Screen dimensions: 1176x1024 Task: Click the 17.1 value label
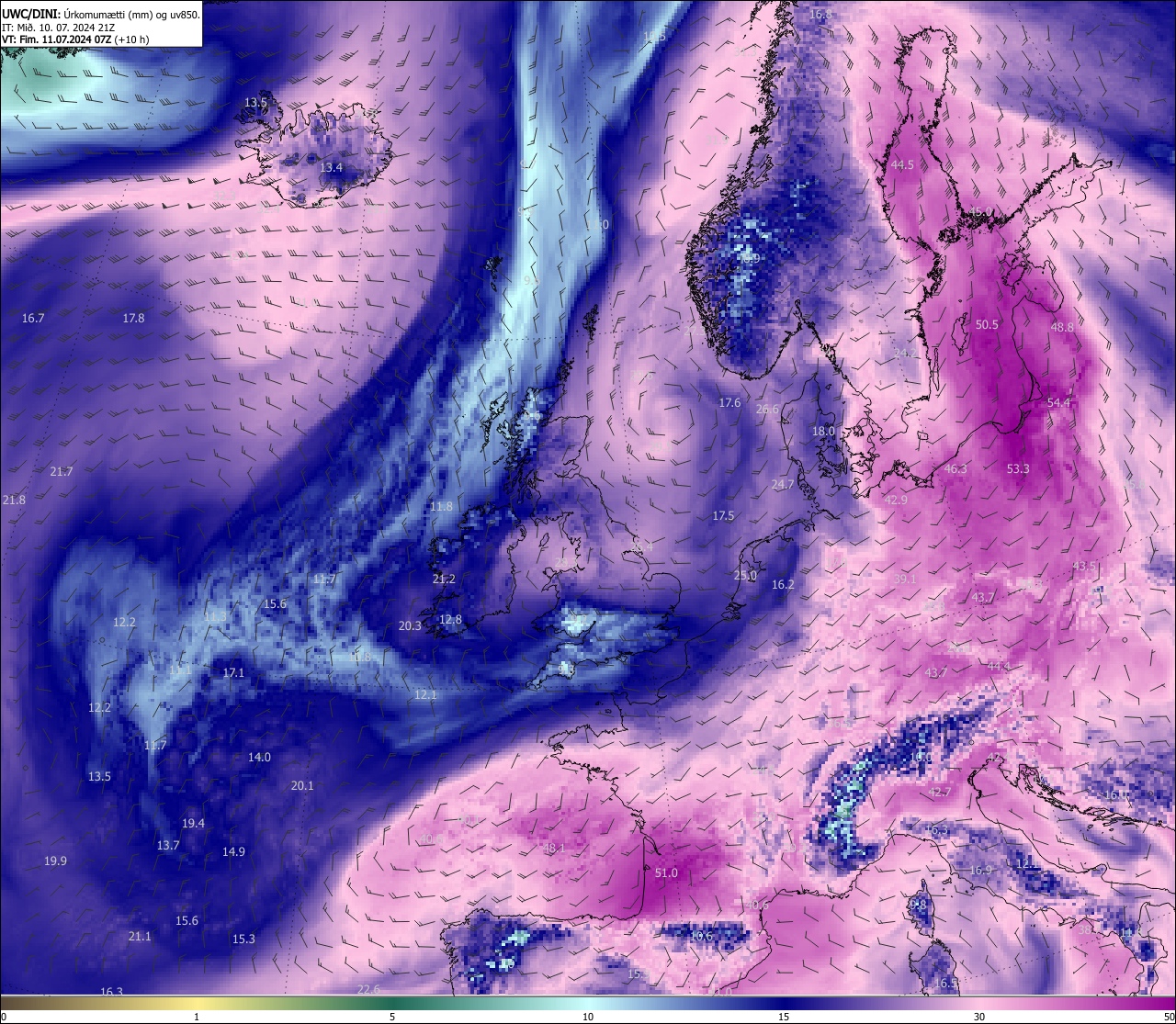pyautogui.click(x=234, y=672)
